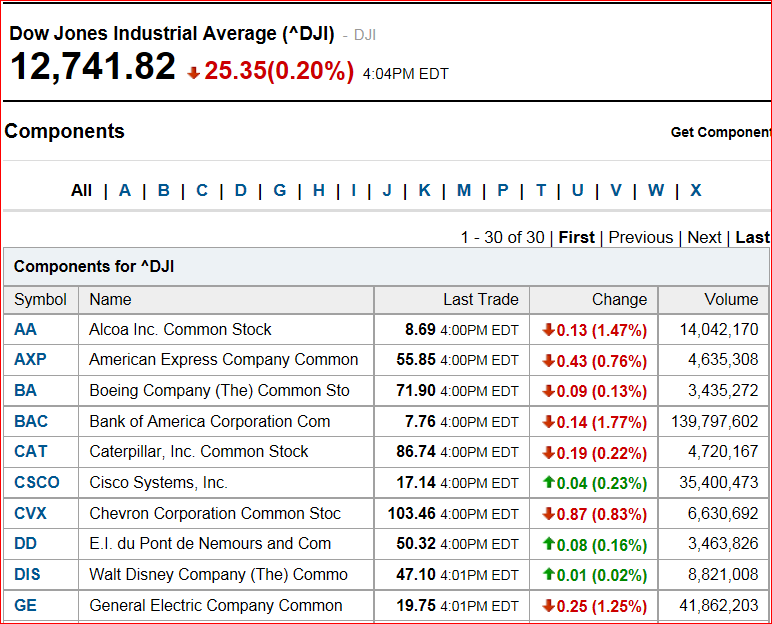The image size is (772, 624).
Task: Select General Electric Company Common name
Action: pyautogui.click(x=216, y=605)
